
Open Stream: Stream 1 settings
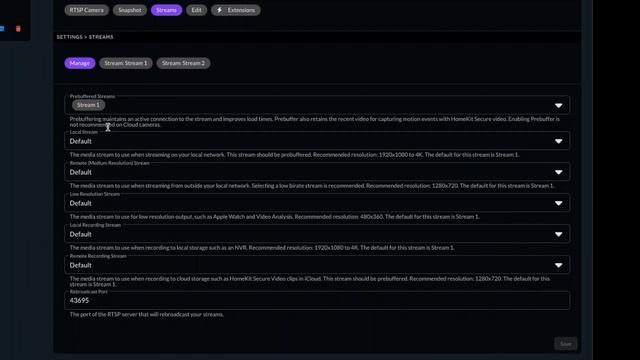pos(126,63)
